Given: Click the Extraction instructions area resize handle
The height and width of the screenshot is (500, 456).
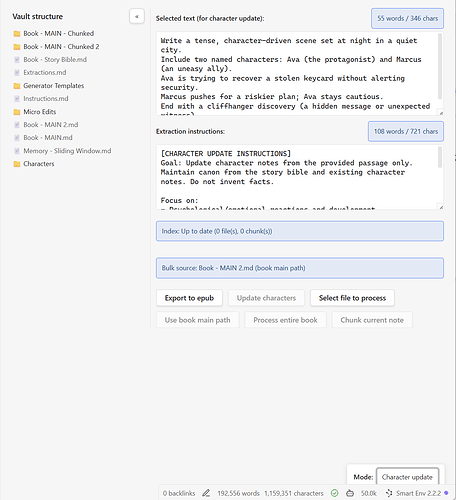Looking at the screenshot, I should 441,207.
